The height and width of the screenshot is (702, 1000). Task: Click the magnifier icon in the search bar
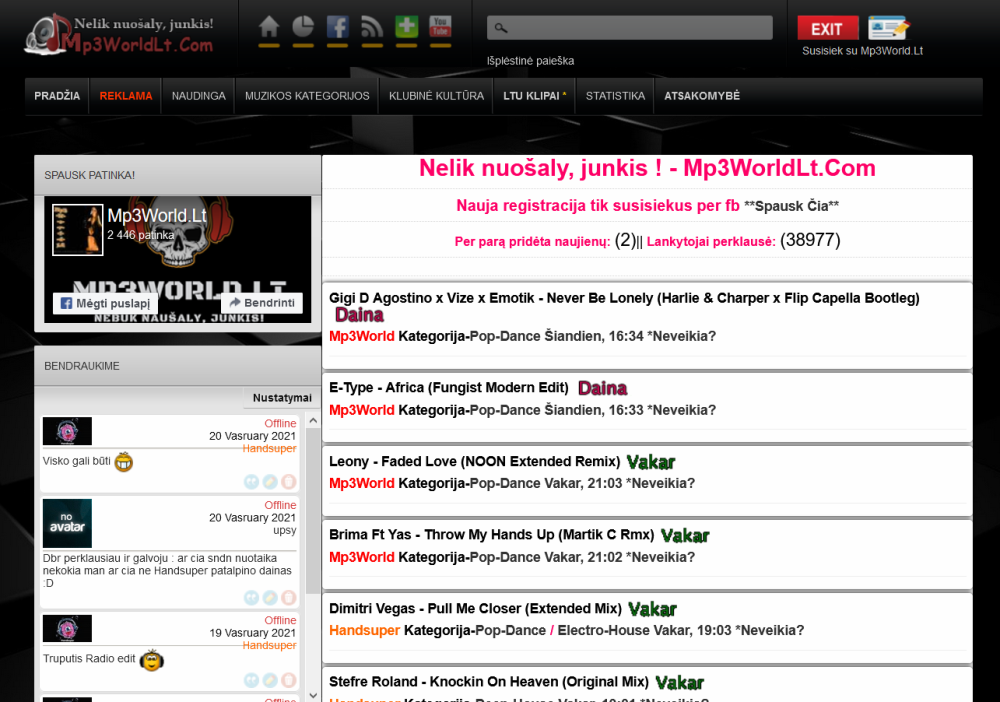(x=501, y=28)
